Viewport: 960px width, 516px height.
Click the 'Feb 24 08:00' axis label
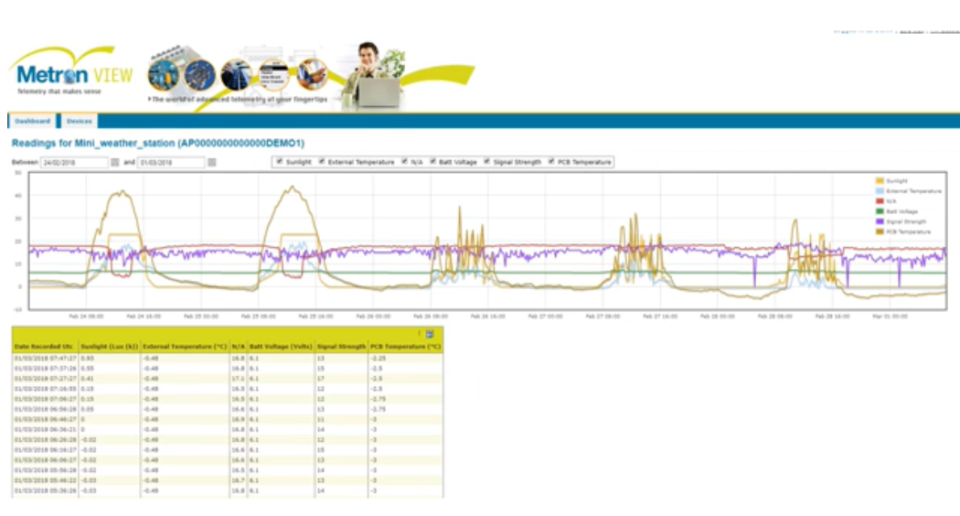(86, 316)
